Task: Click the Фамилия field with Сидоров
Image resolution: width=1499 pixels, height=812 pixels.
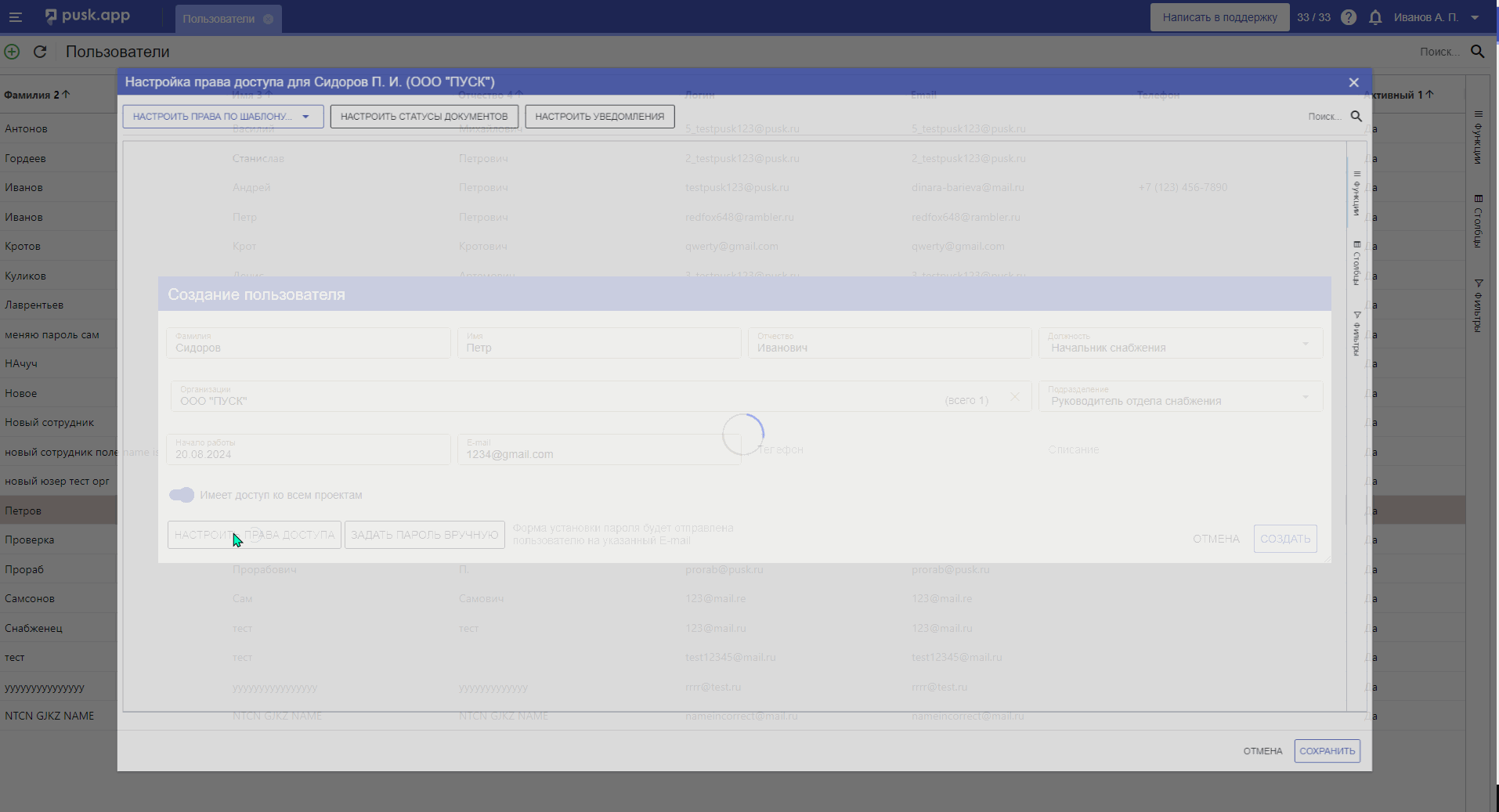Action: point(309,343)
